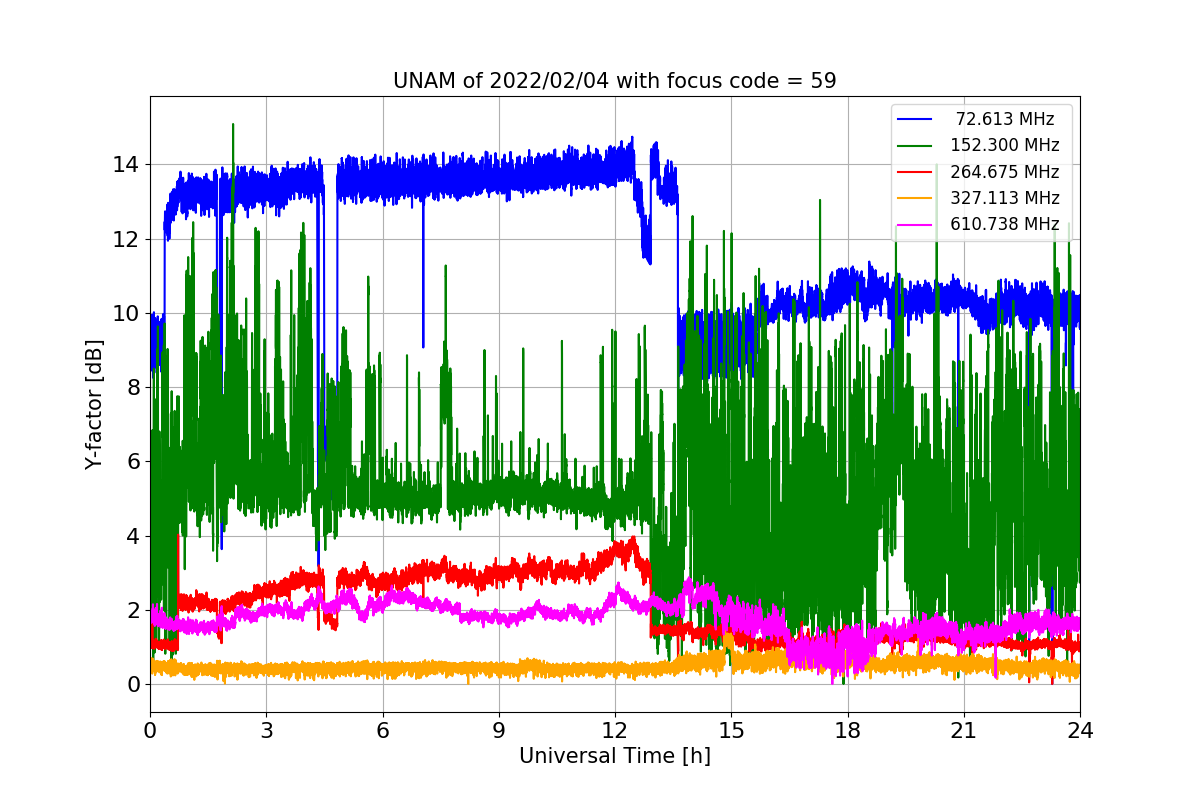Click x-axis tick label 9

[499, 731]
